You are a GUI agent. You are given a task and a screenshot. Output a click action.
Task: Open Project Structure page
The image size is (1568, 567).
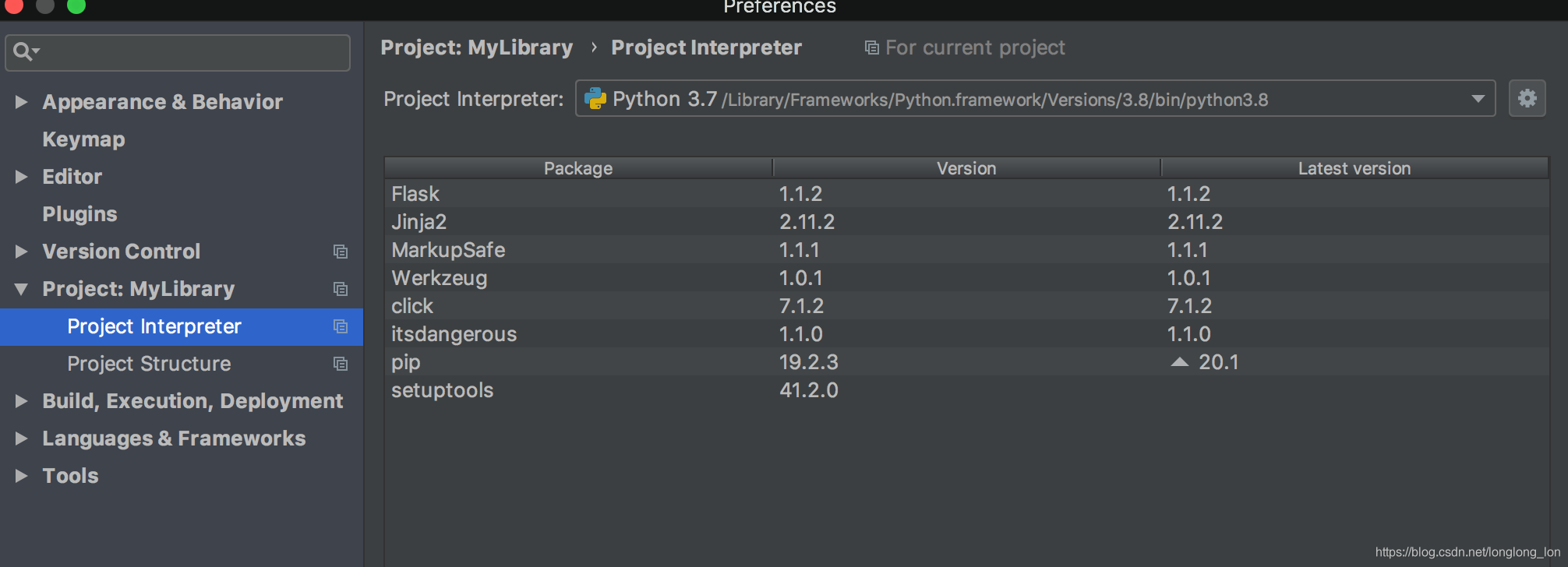pyautogui.click(x=149, y=364)
